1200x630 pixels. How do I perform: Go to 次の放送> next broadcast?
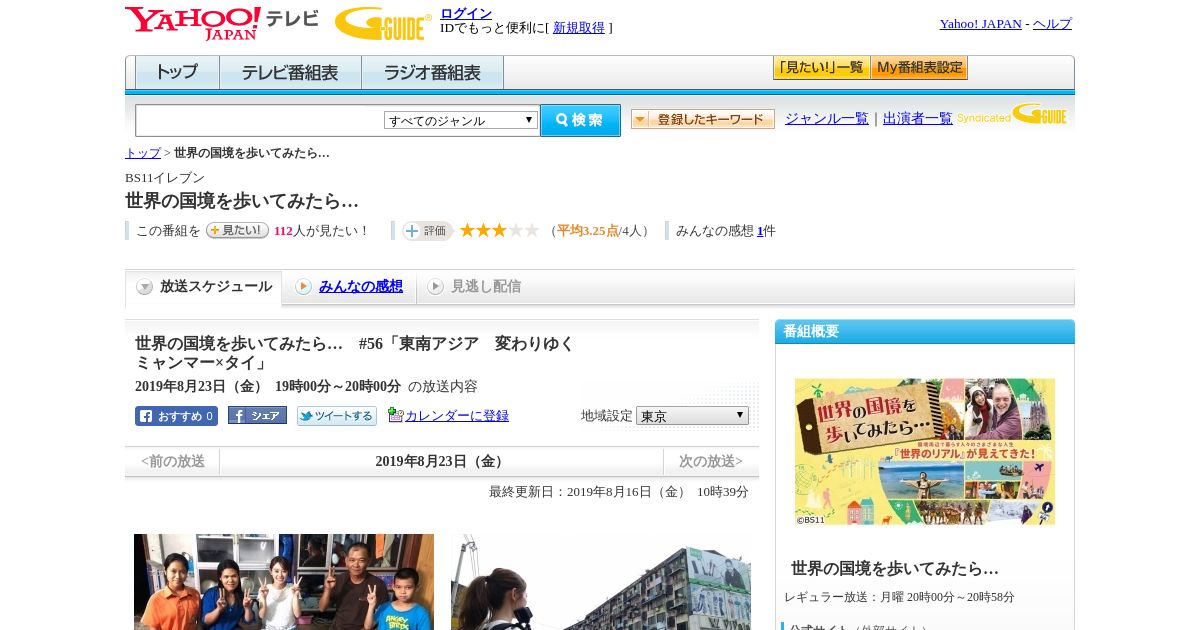(711, 461)
